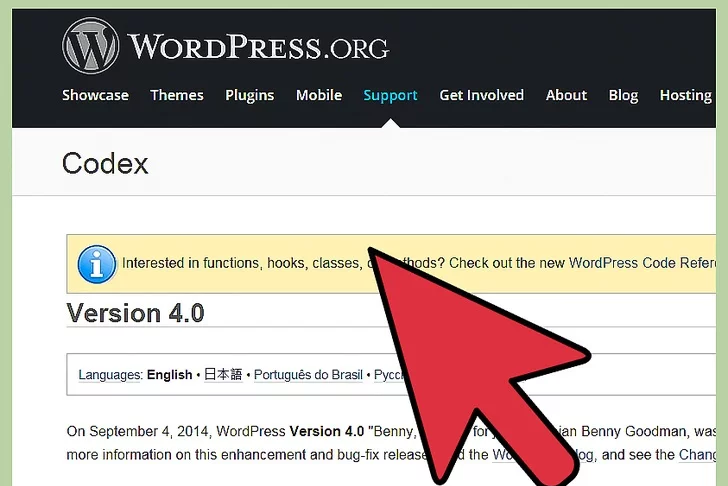Image resolution: width=728 pixels, height=486 pixels.
Task: Open the Changelog link in the paragraph
Action: [702, 455]
